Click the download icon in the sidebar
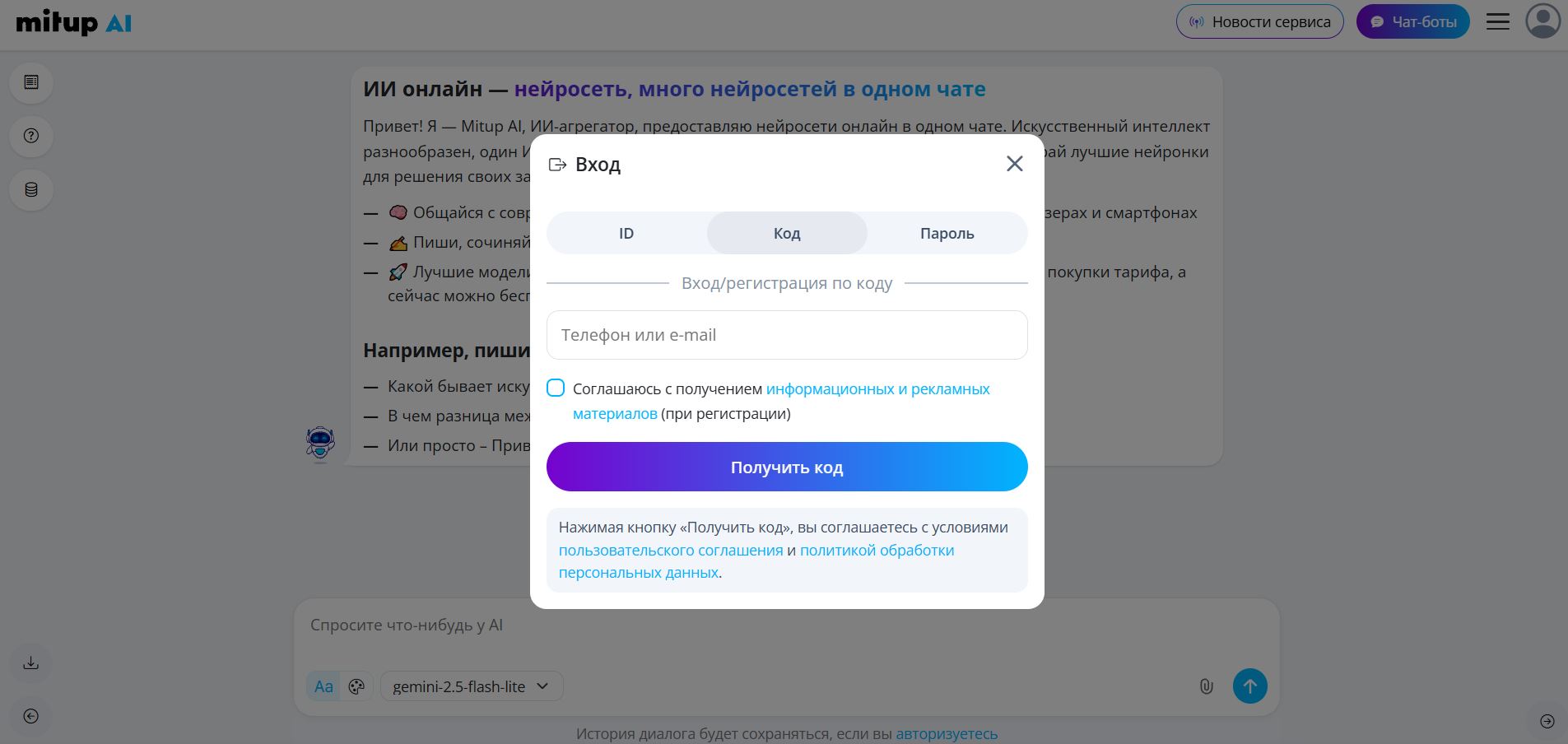The image size is (1568, 744). pyautogui.click(x=31, y=663)
